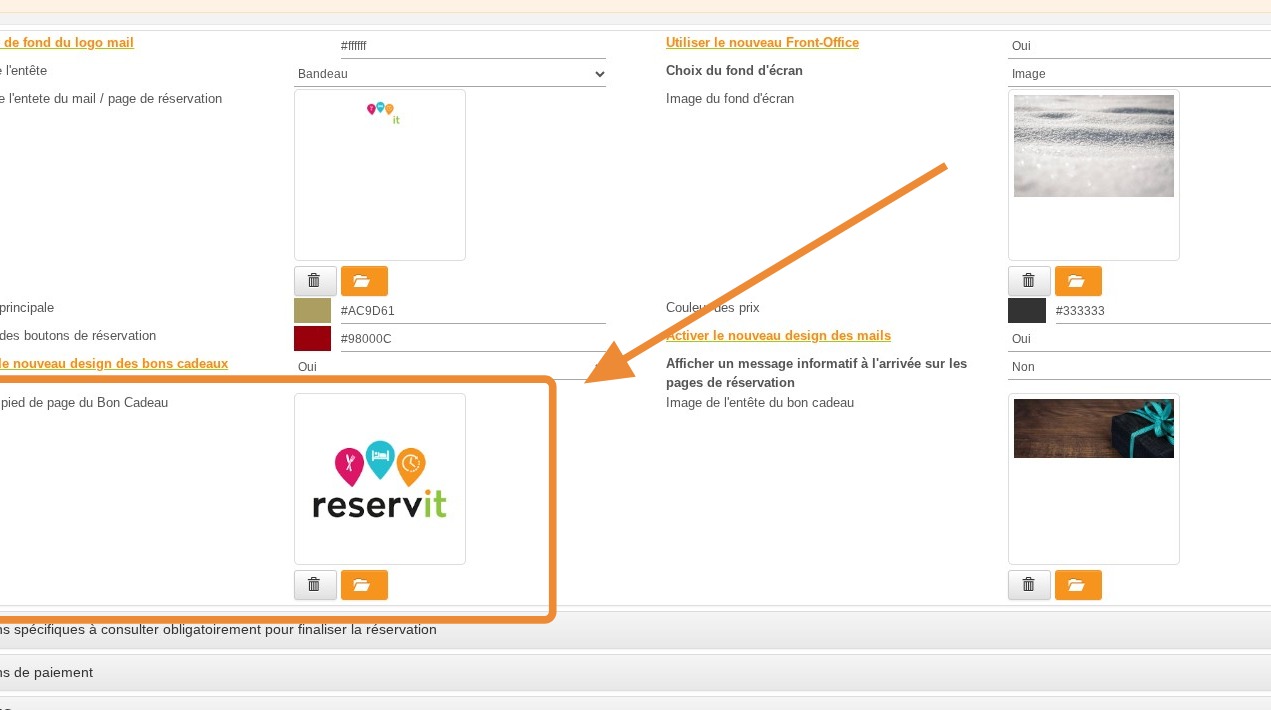Open the 'Utiliser le nouveau Front-Office' Oui field
Screen dimensions: 1271x710
tap(1139, 46)
